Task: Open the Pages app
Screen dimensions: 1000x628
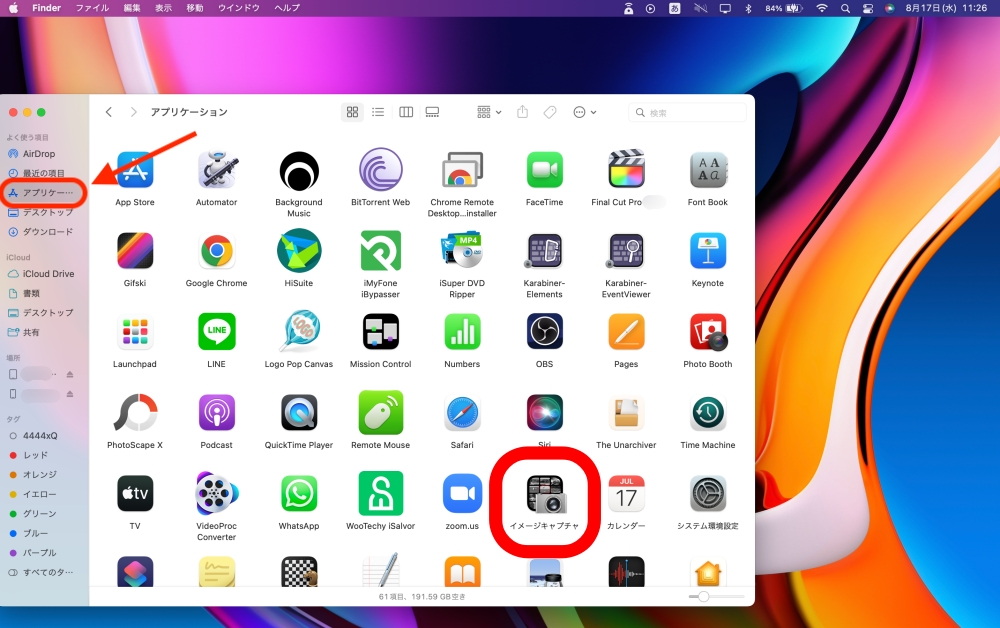Action: click(x=626, y=332)
